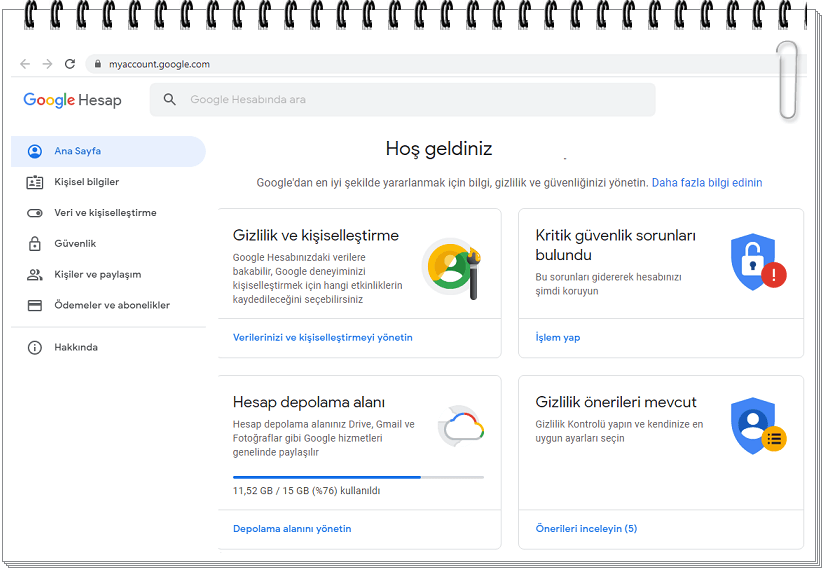
Task: Click the padlock icon in address bar
Action: click(x=98, y=64)
